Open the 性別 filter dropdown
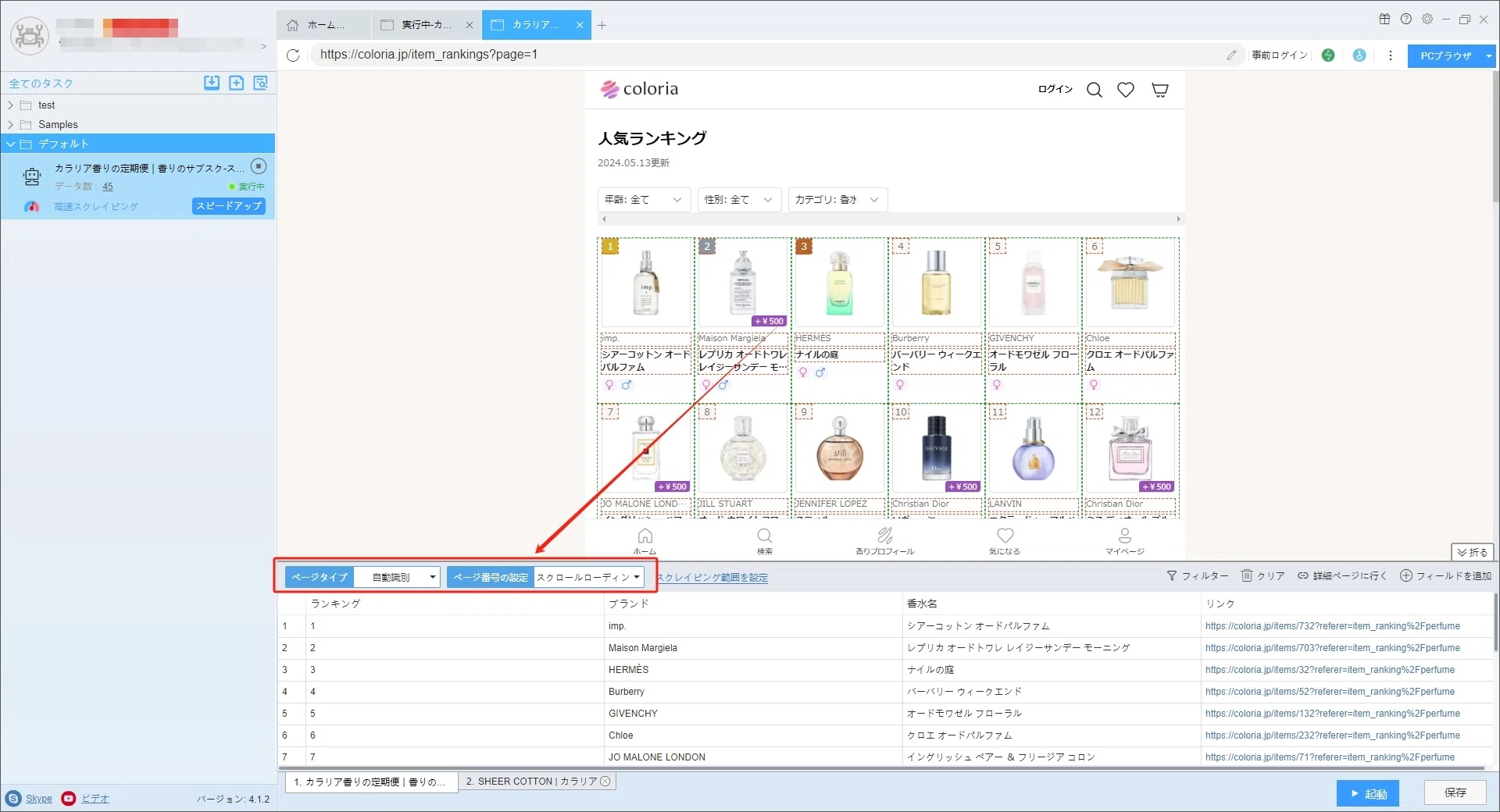Image resolution: width=1500 pixels, height=812 pixels. click(739, 200)
